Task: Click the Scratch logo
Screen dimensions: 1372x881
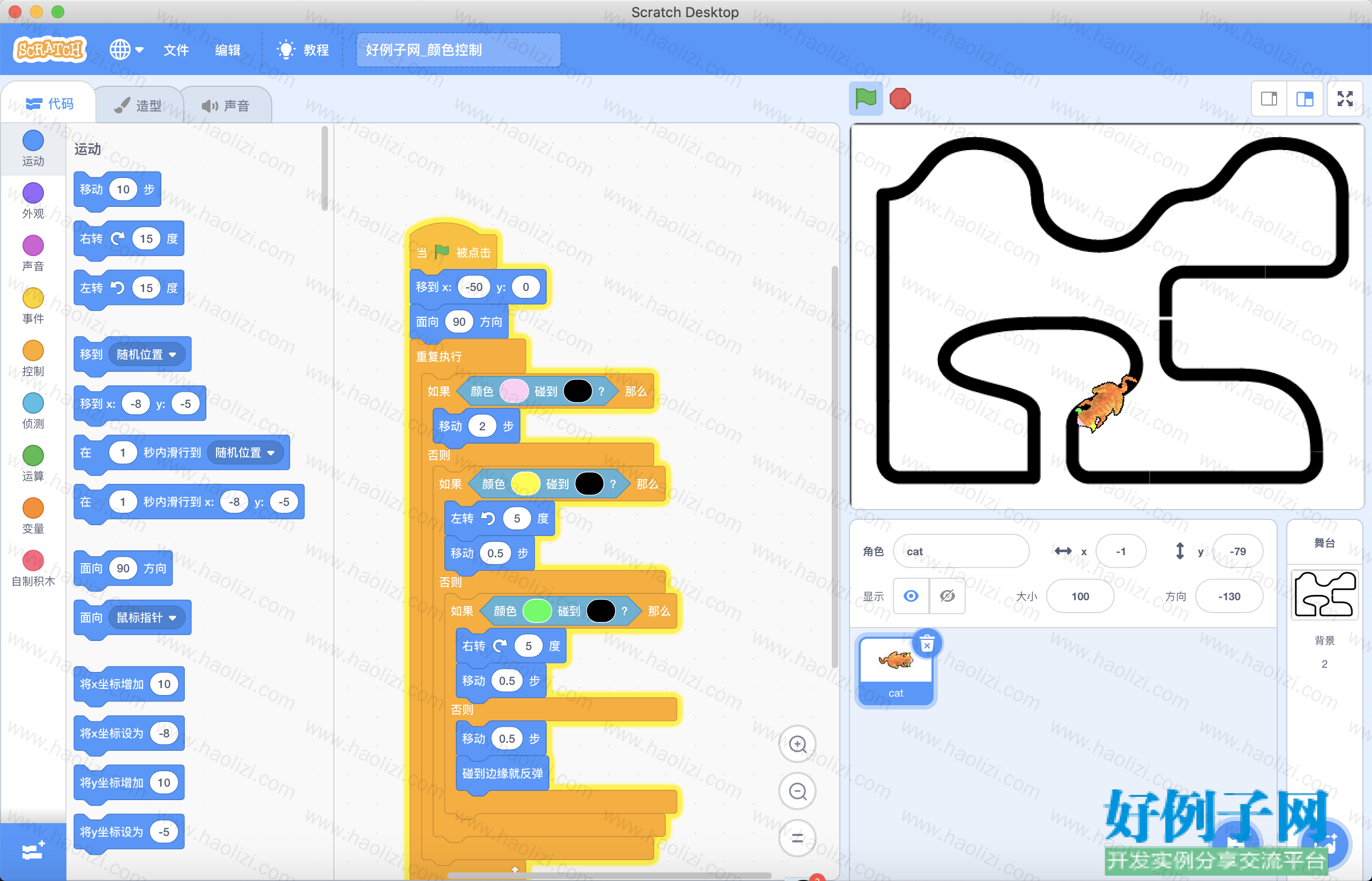Action: point(50,50)
